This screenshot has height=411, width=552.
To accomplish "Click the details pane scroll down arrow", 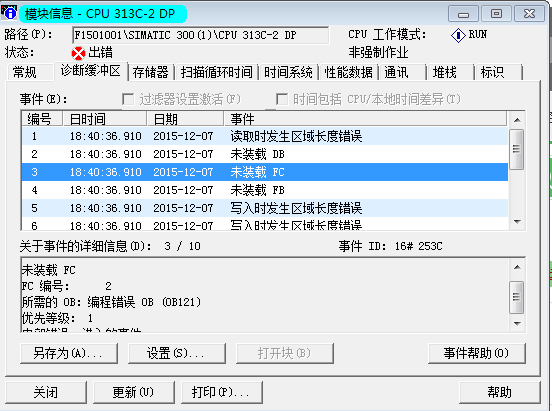I will (x=517, y=323).
